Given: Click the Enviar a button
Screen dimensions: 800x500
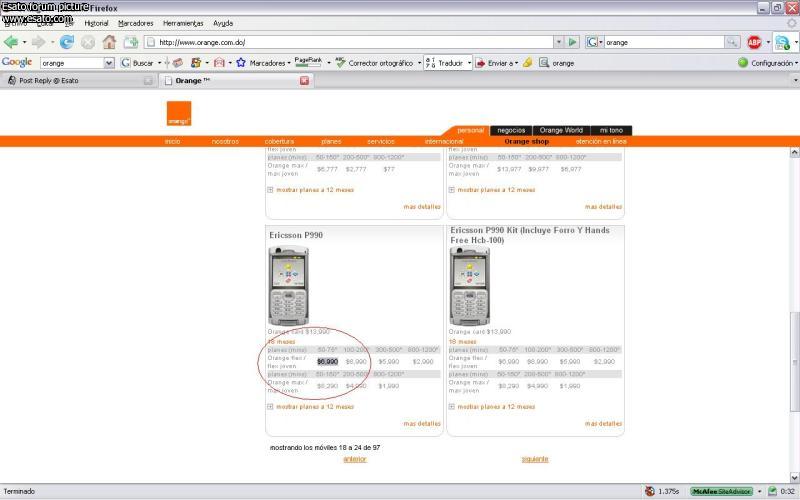Looking at the screenshot, I should coord(494,63).
